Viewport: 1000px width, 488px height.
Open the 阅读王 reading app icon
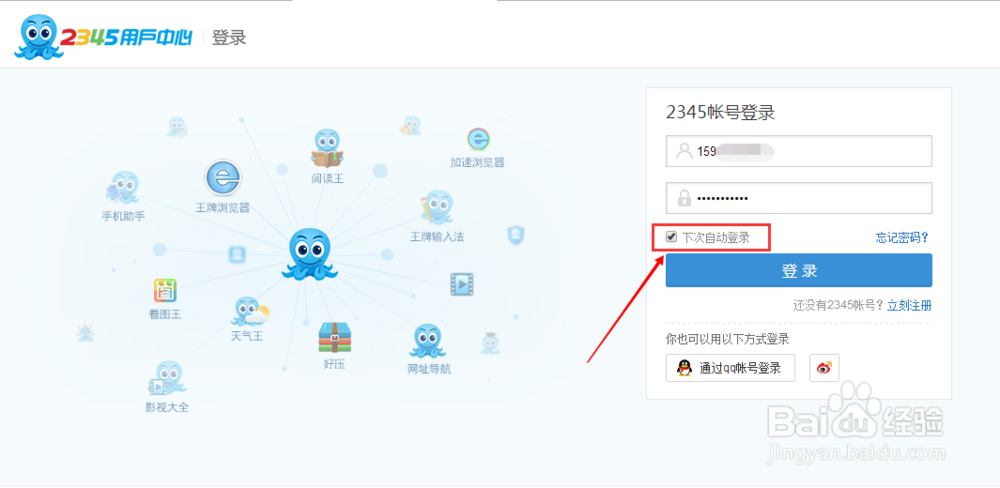pos(327,149)
